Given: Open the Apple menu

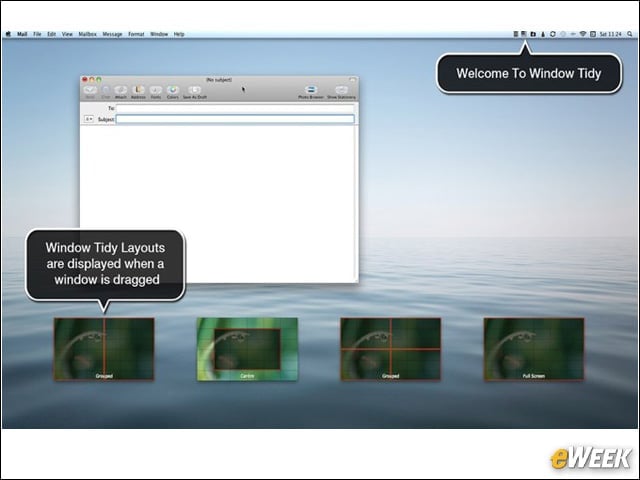Looking at the screenshot, I should click(x=8, y=34).
